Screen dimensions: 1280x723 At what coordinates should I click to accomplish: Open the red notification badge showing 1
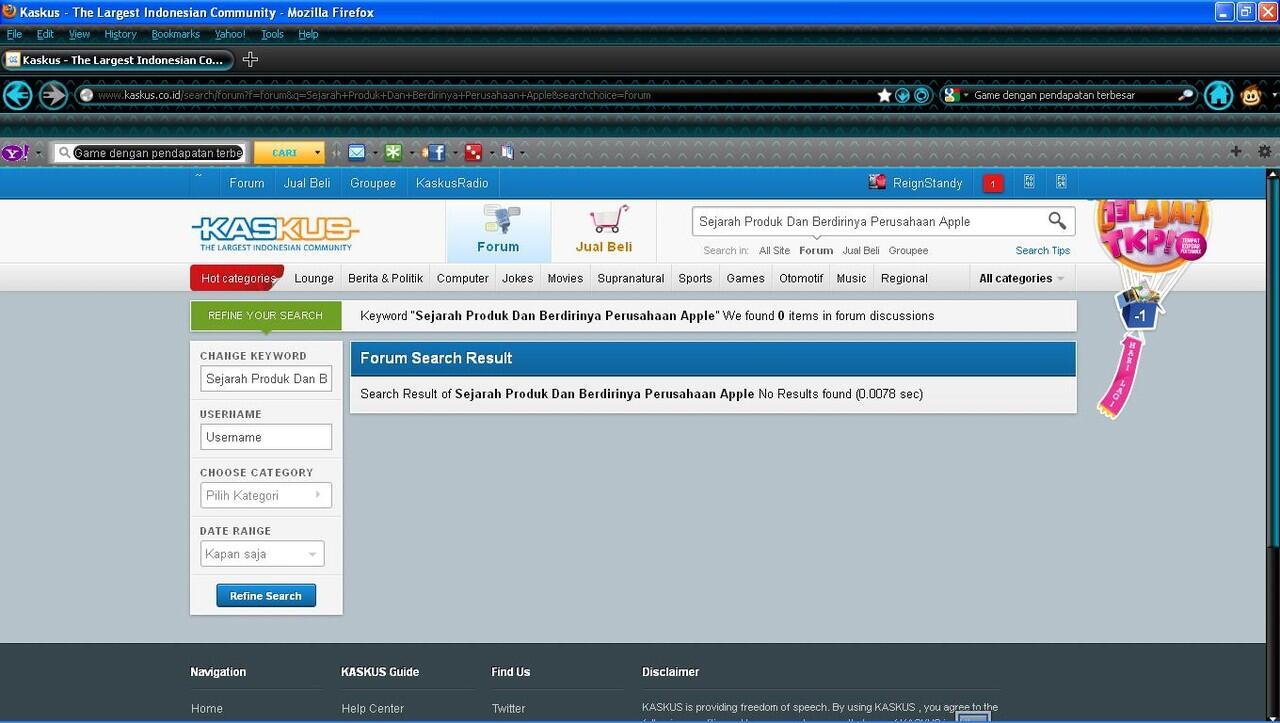point(993,183)
